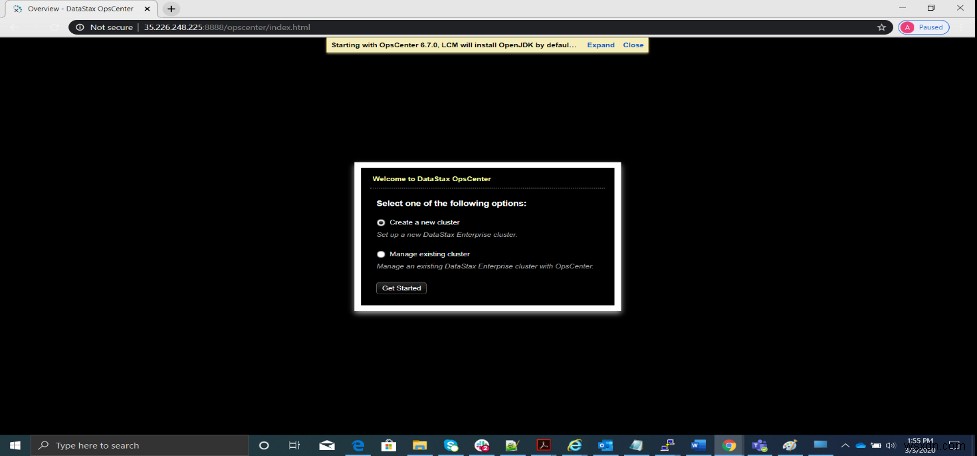Click the Get Started button
This screenshot has width=977, height=456.
click(x=401, y=288)
